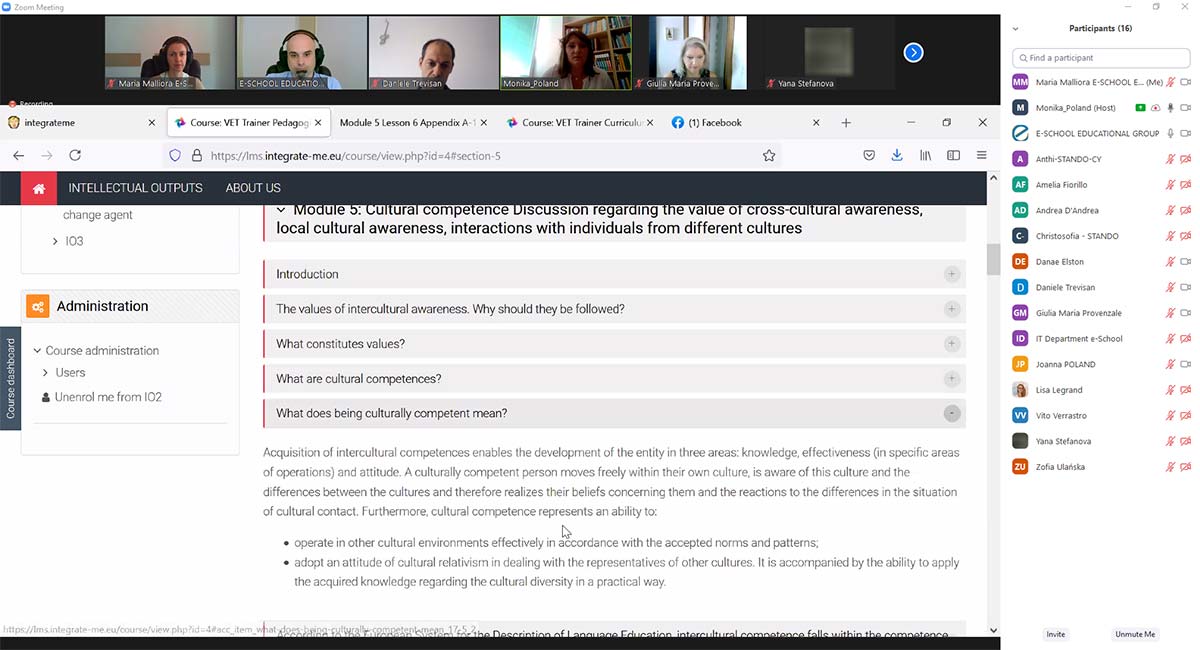Collapse the Course administration tree

pyautogui.click(x=37, y=351)
